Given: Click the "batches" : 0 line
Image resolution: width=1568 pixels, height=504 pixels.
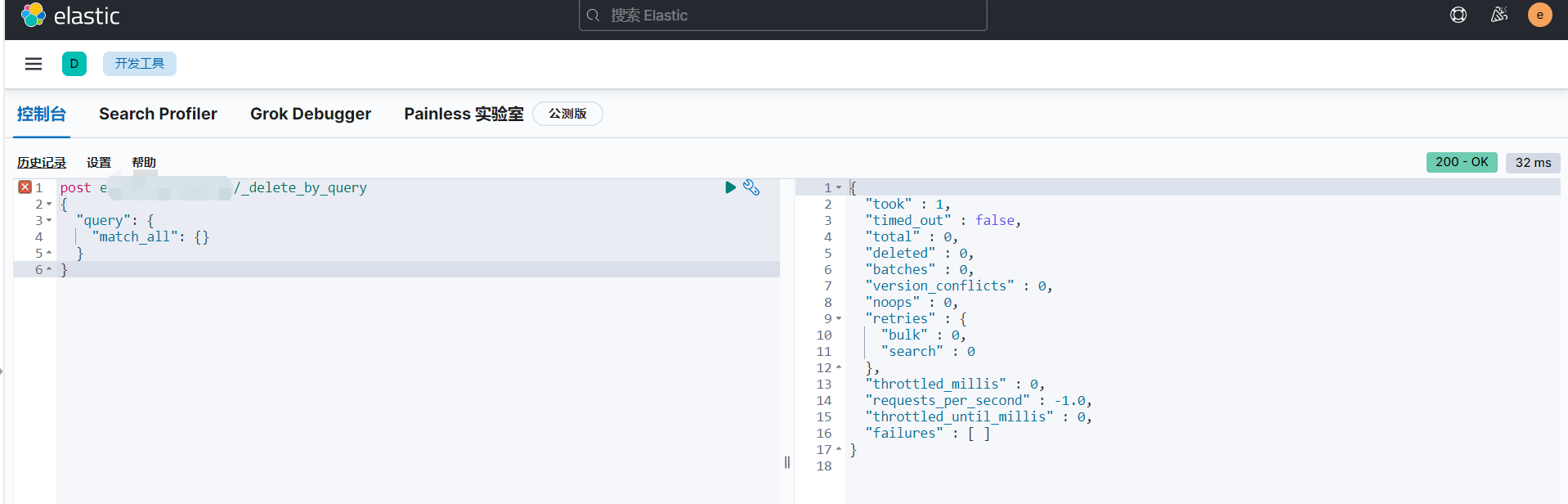Looking at the screenshot, I should [x=920, y=269].
